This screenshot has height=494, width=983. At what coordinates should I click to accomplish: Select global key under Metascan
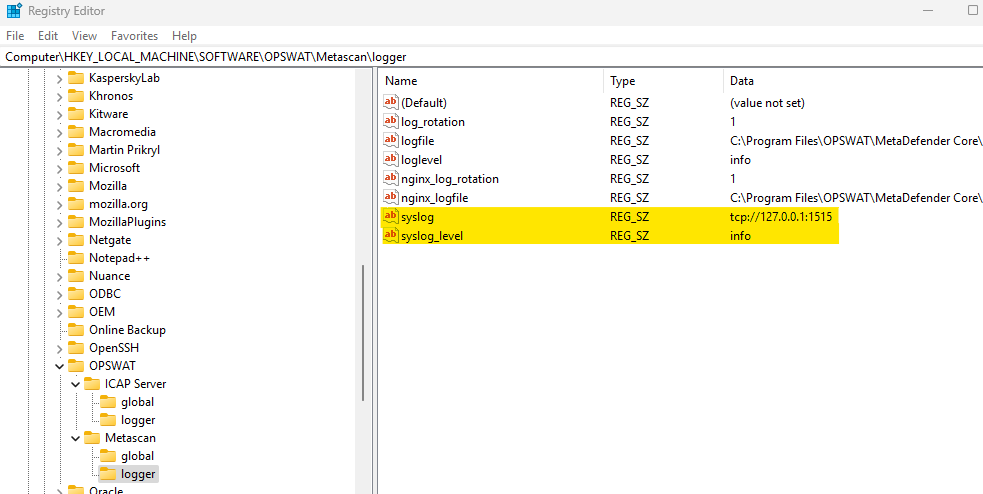point(137,456)
